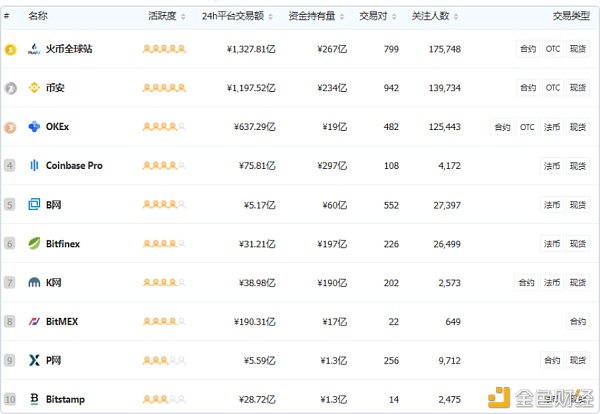This screenshot has height=414, width=600.
Task: Click the 合约 tag in K网 row
Action: (526, 283)
